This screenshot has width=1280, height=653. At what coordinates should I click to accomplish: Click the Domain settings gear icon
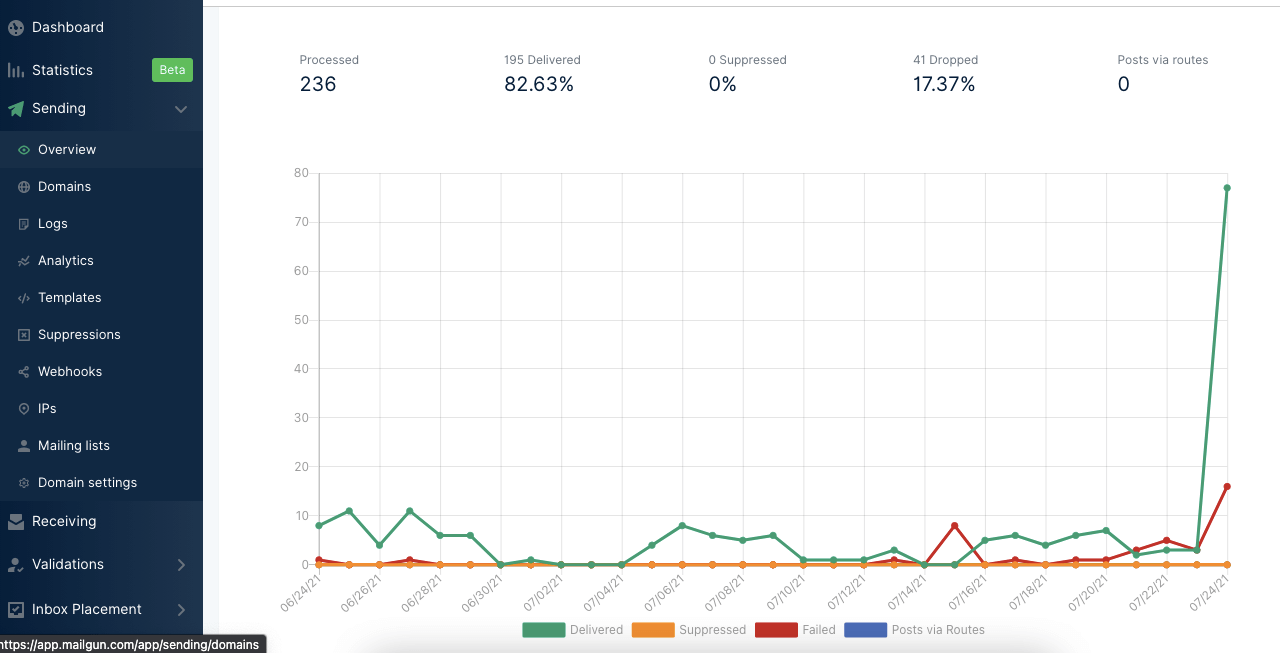tap(24, 483)
